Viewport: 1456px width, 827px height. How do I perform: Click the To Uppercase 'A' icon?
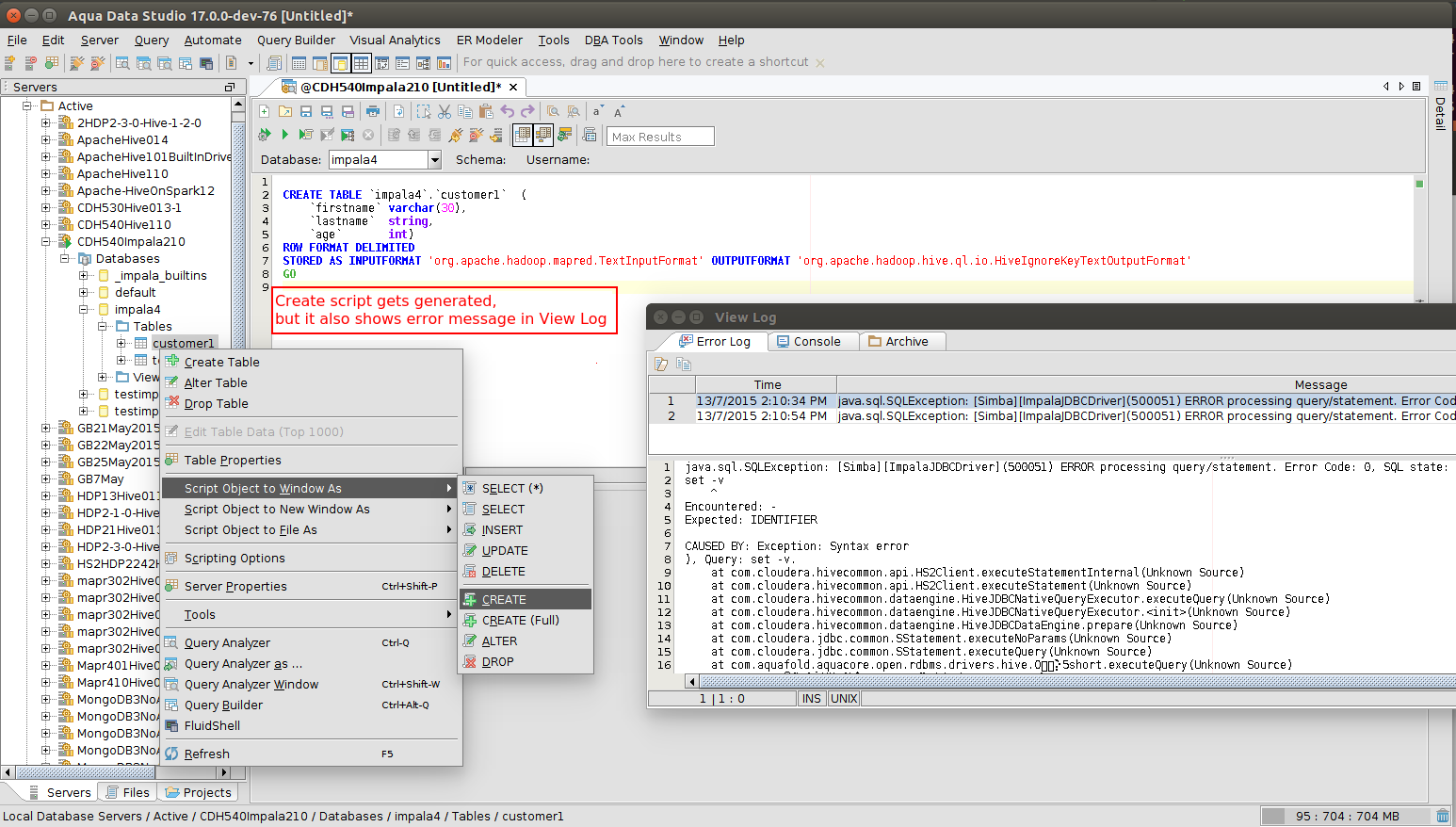click(619, 111)
